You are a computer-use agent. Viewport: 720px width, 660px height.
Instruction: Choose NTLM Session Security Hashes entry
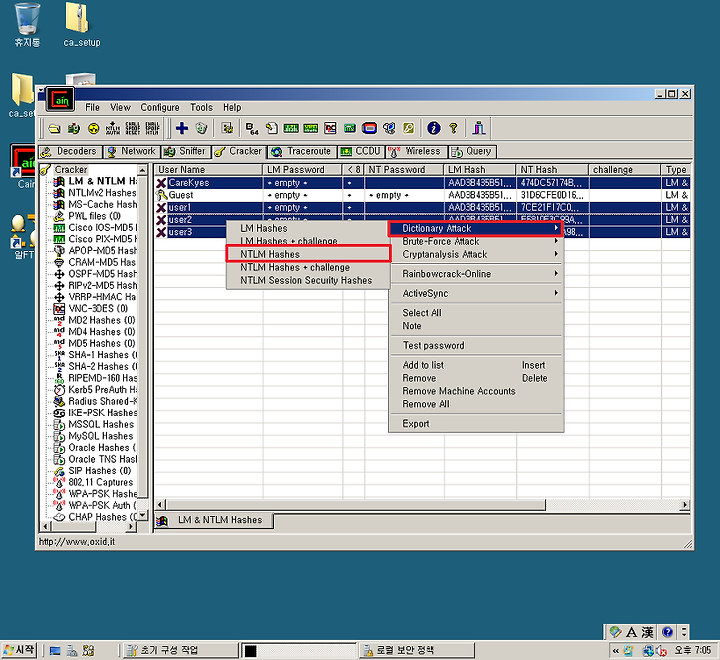click(308, 280)
